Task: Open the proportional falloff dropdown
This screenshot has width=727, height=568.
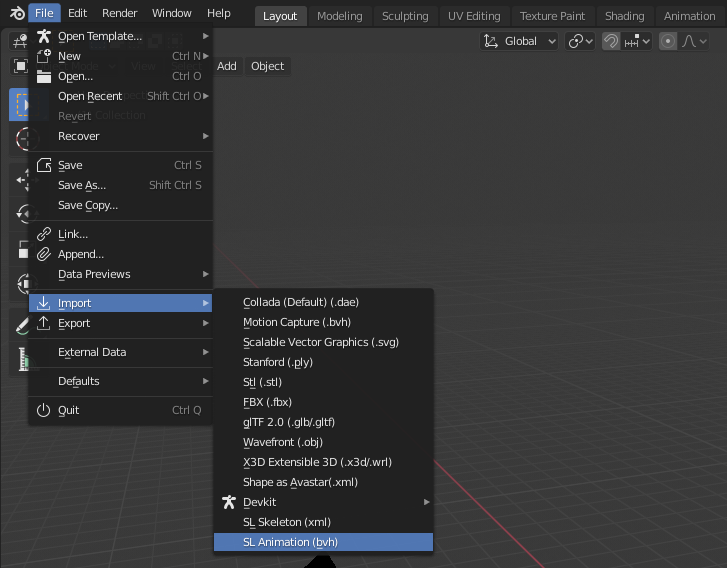Action: [x=694, y=41]
